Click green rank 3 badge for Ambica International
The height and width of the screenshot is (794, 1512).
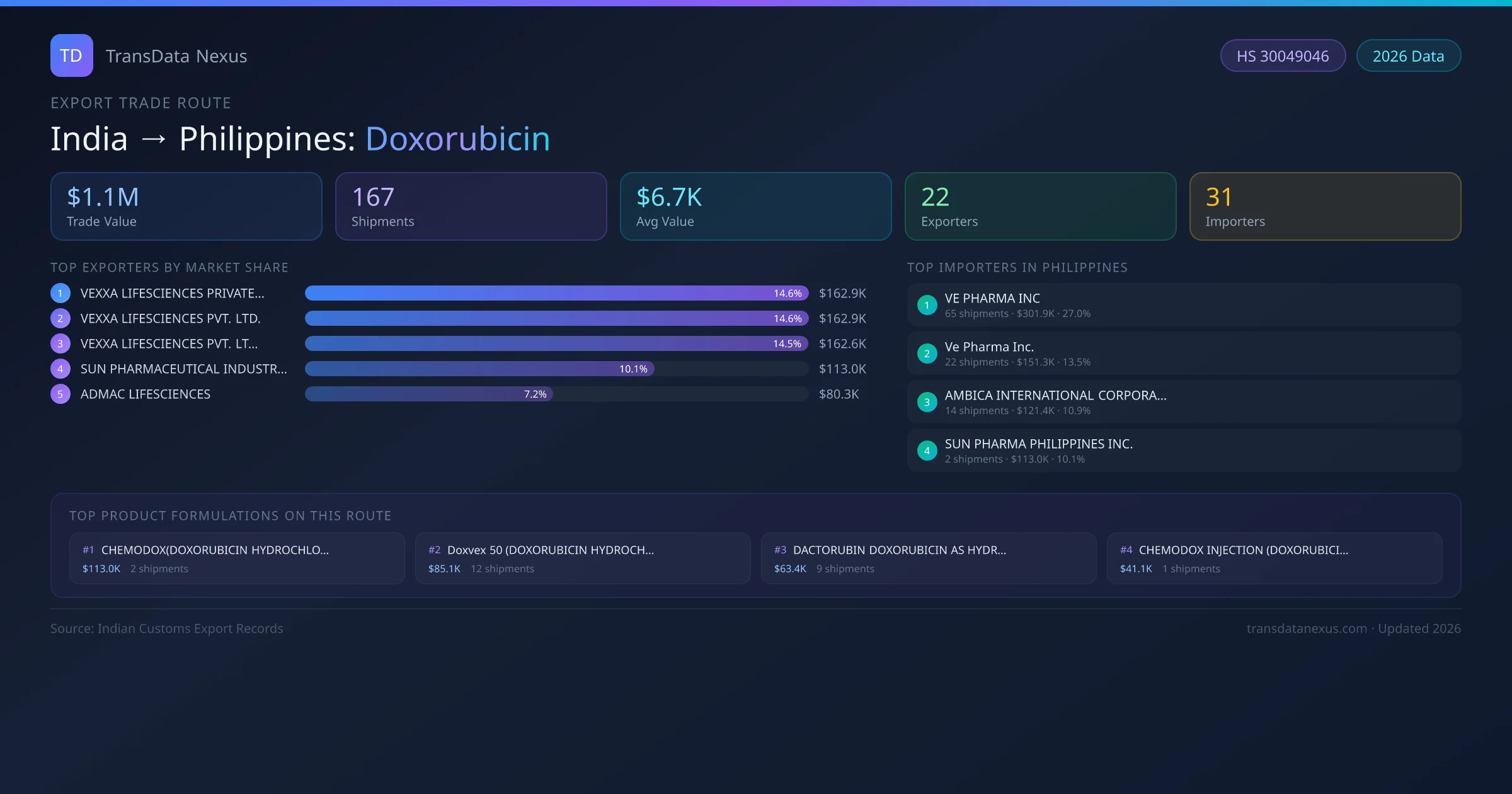point(927,402)
